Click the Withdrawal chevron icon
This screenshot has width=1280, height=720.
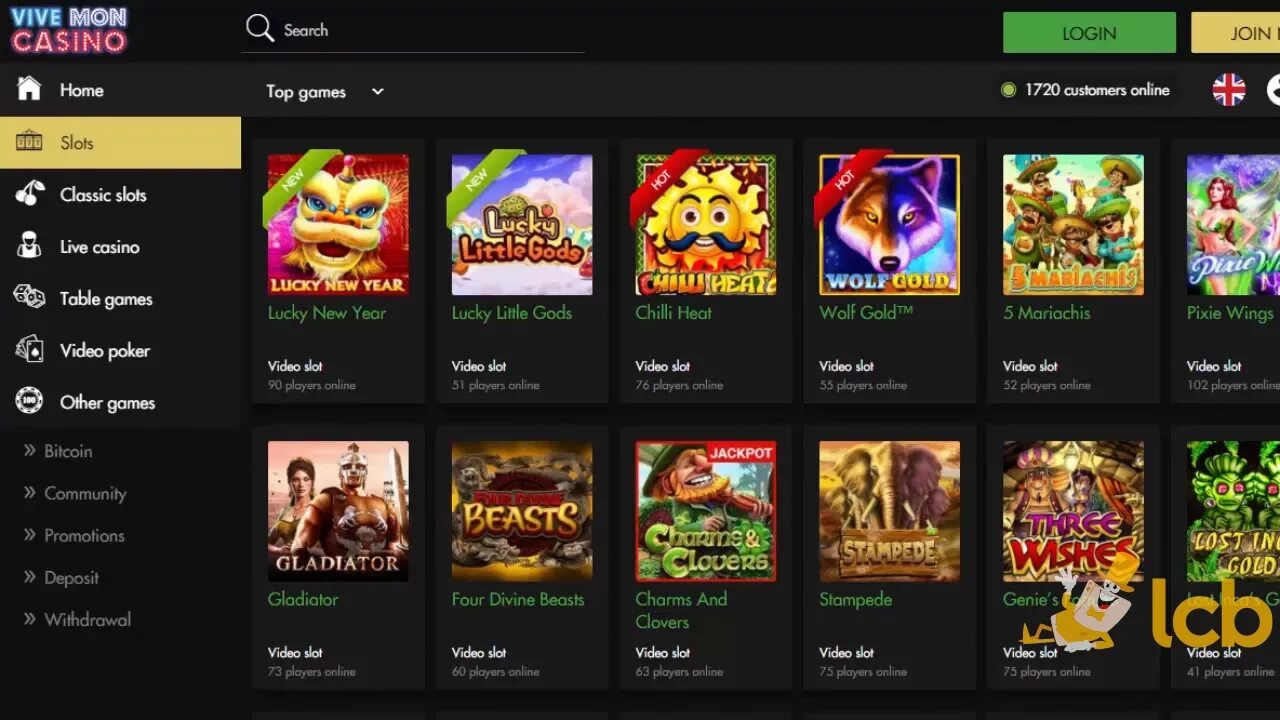point(29,619)
